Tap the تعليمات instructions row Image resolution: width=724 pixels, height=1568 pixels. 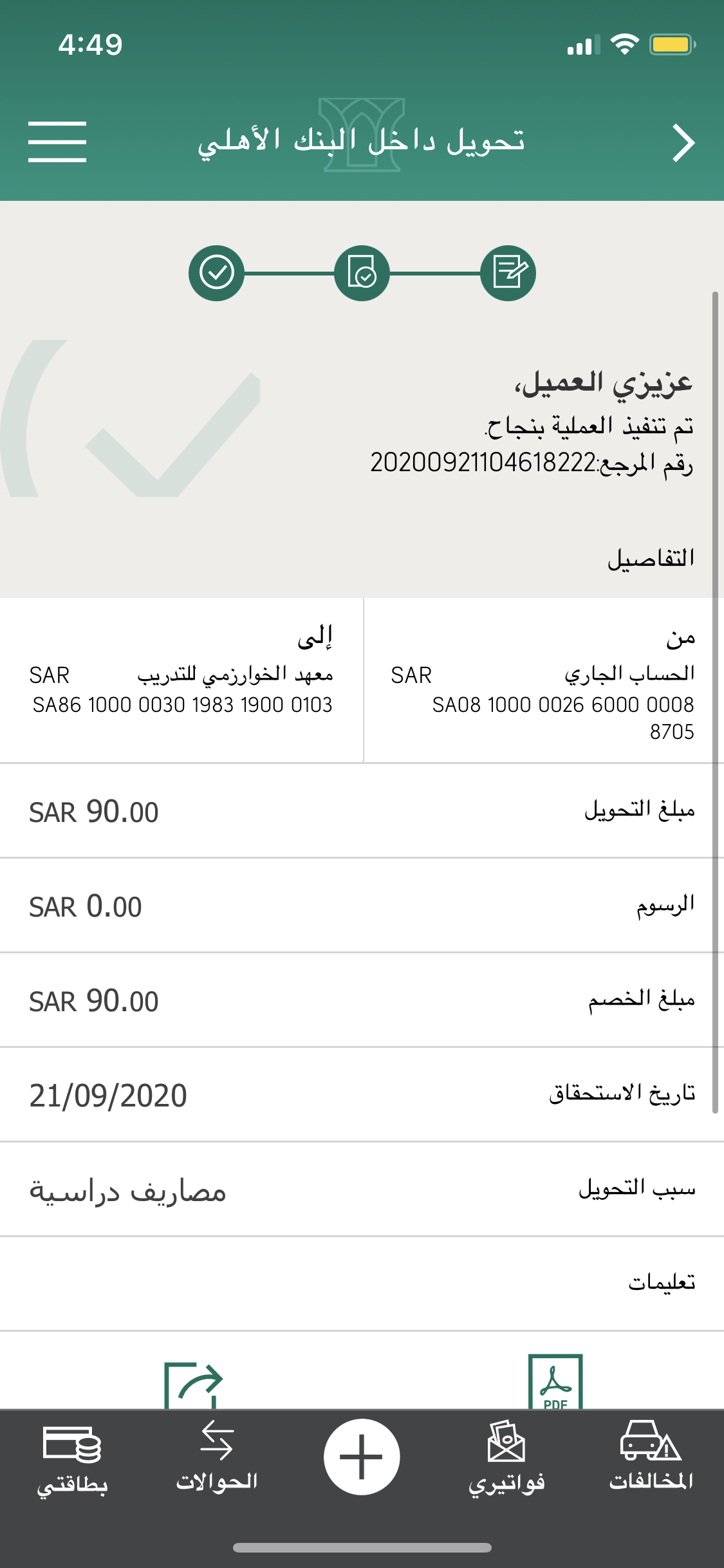[x=362, y=1283]
